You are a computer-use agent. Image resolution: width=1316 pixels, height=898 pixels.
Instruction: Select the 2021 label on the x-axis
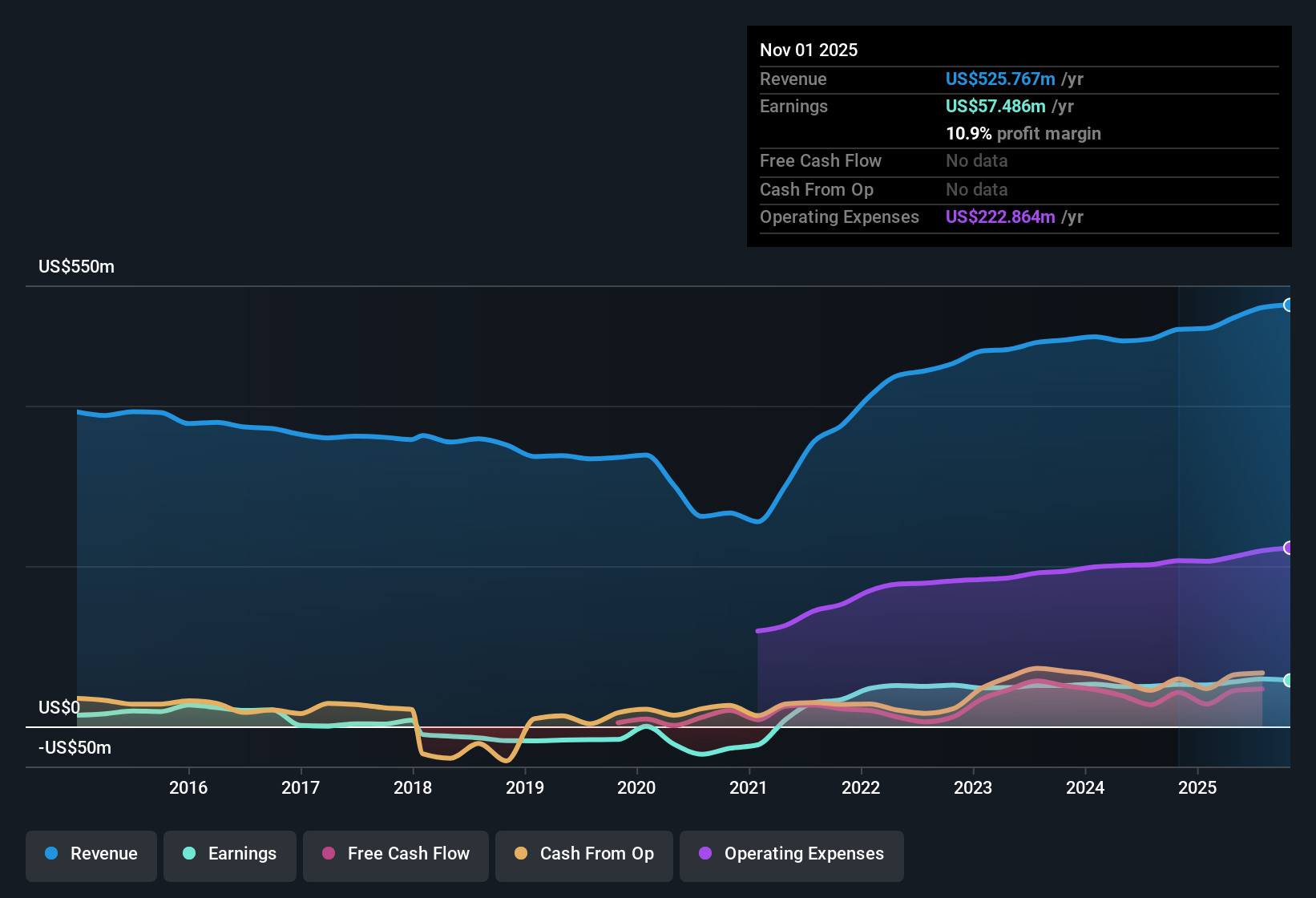[749, 788]
